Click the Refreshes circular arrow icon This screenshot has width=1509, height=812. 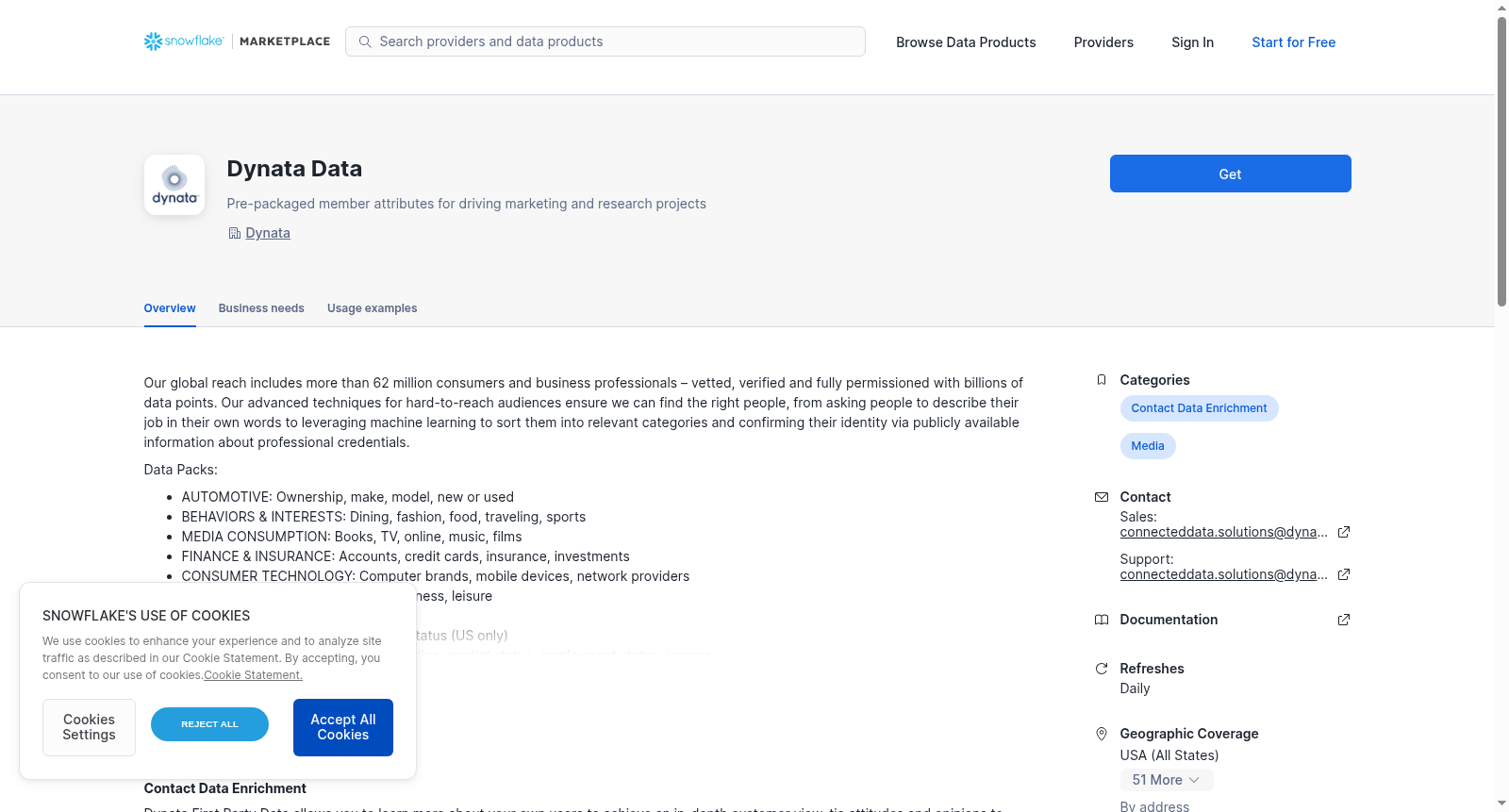point(1102,669)
